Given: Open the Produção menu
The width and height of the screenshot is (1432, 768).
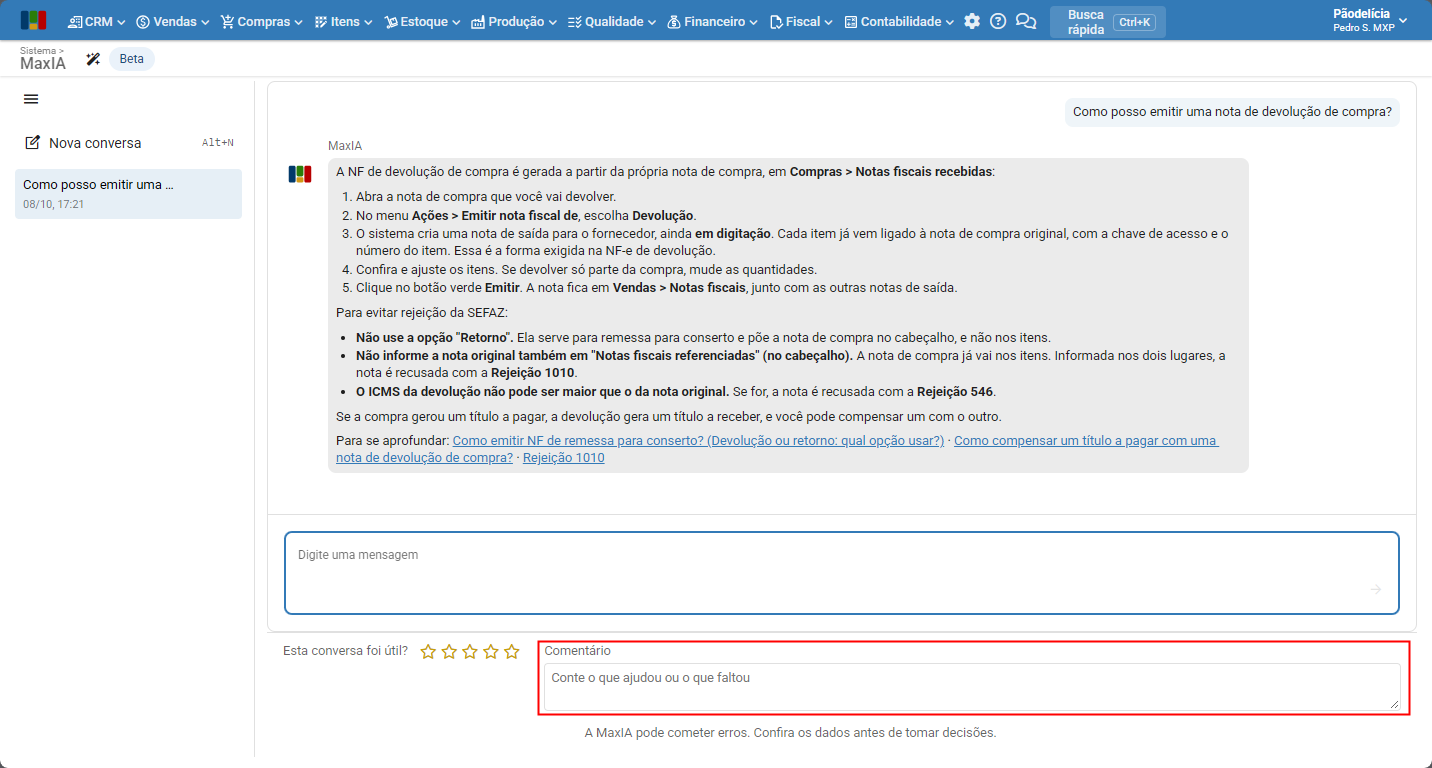Looking at the screenshot, I should pyautogui.click(x=514, y=21).
